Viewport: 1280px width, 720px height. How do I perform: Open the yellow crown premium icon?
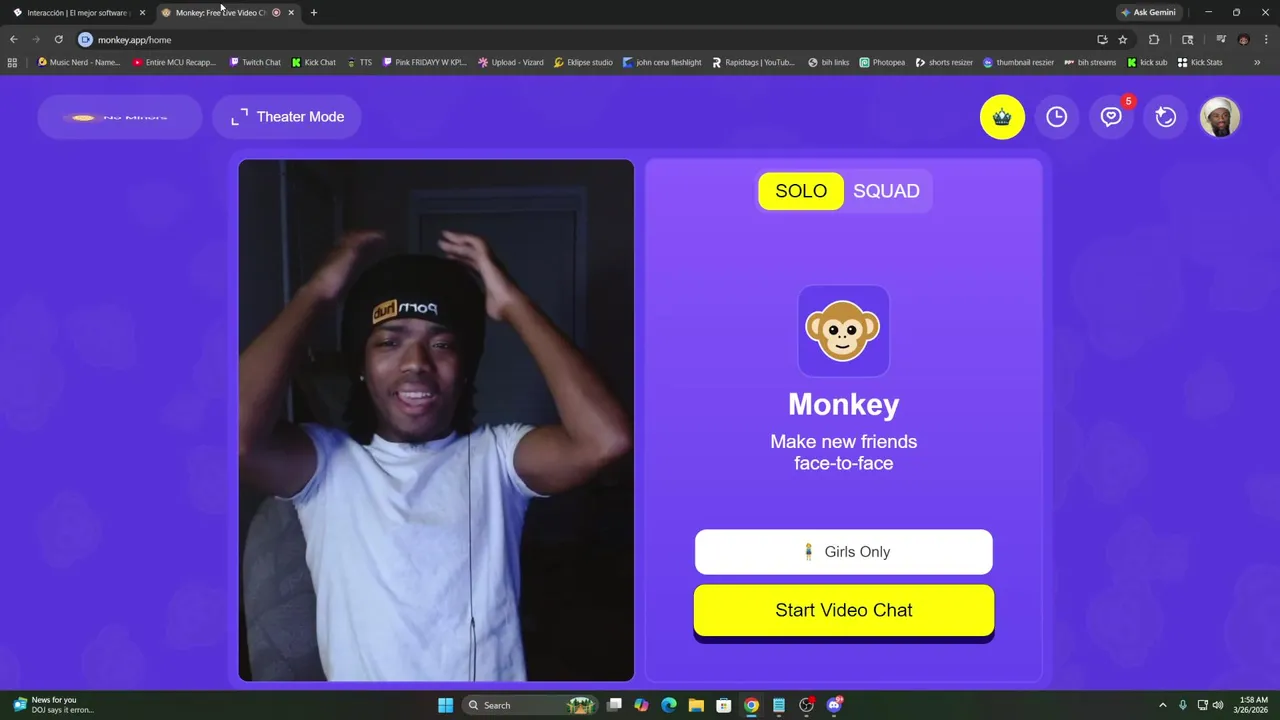point(1002,117)
